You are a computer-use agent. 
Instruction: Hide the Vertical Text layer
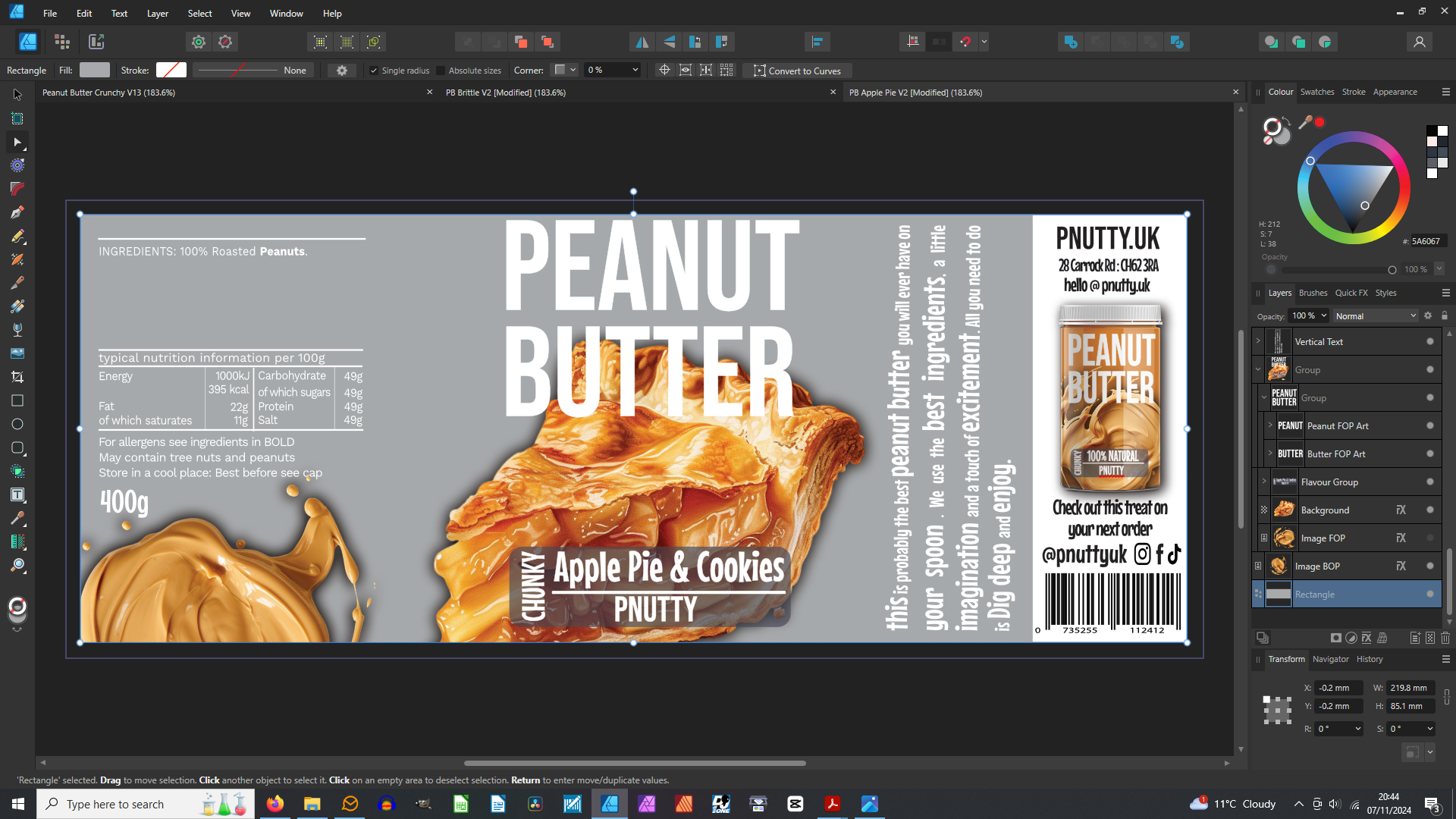tap(1430, 342)
